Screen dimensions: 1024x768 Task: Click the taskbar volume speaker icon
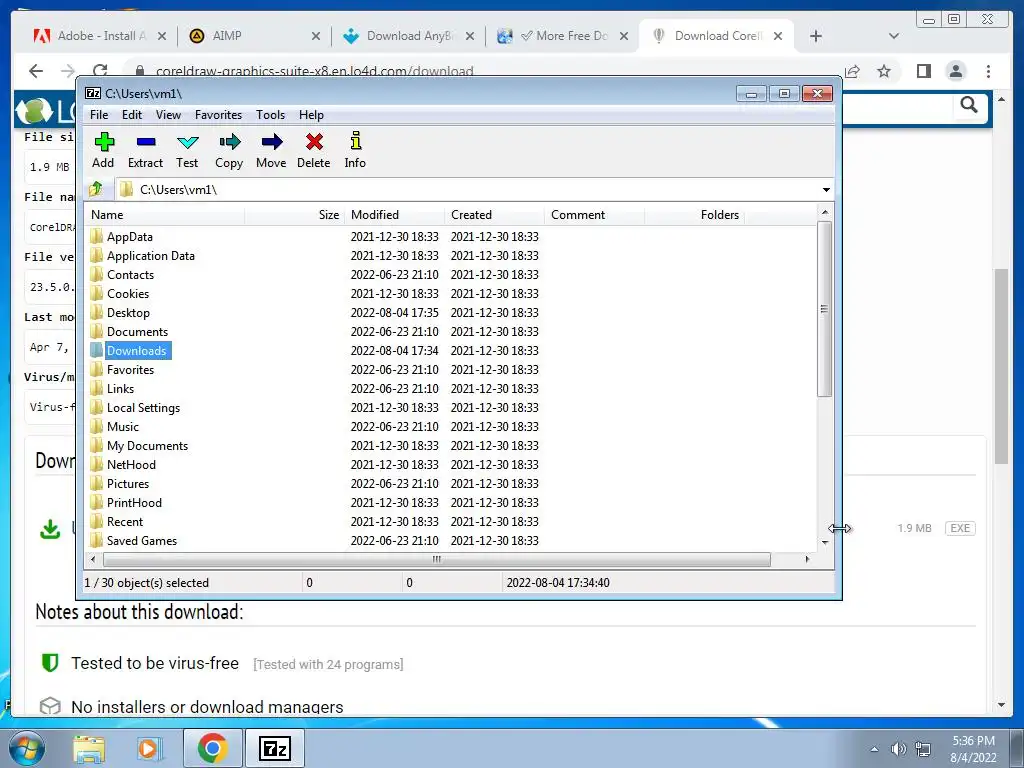[x=899, y=749]
